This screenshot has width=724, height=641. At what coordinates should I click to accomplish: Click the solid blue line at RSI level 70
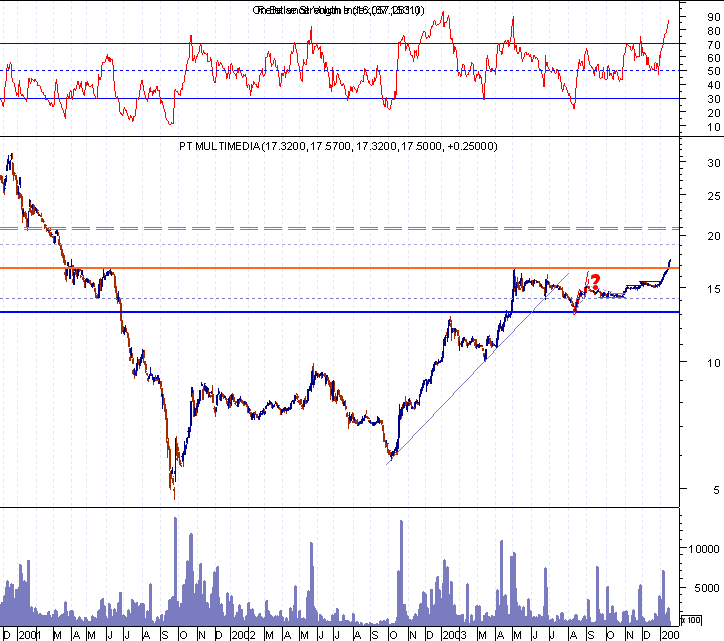point(339,44)
